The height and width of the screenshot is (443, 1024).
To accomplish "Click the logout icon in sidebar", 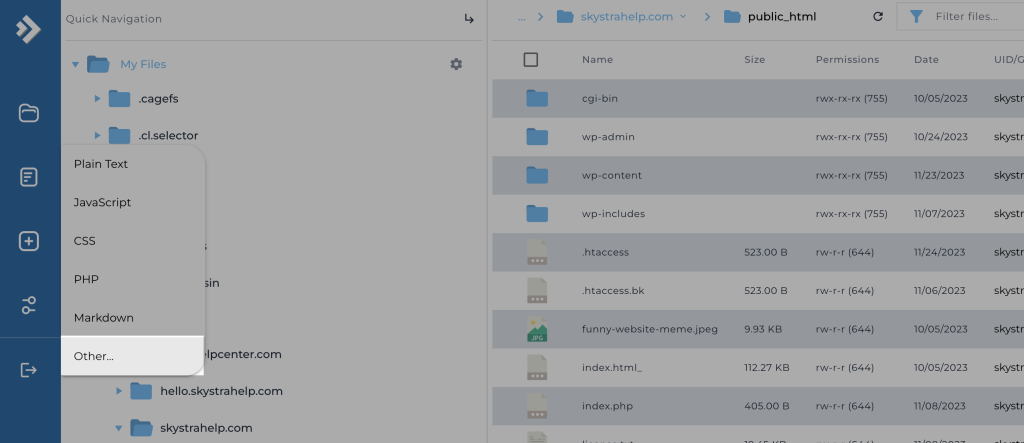I will tap(29, 370).
